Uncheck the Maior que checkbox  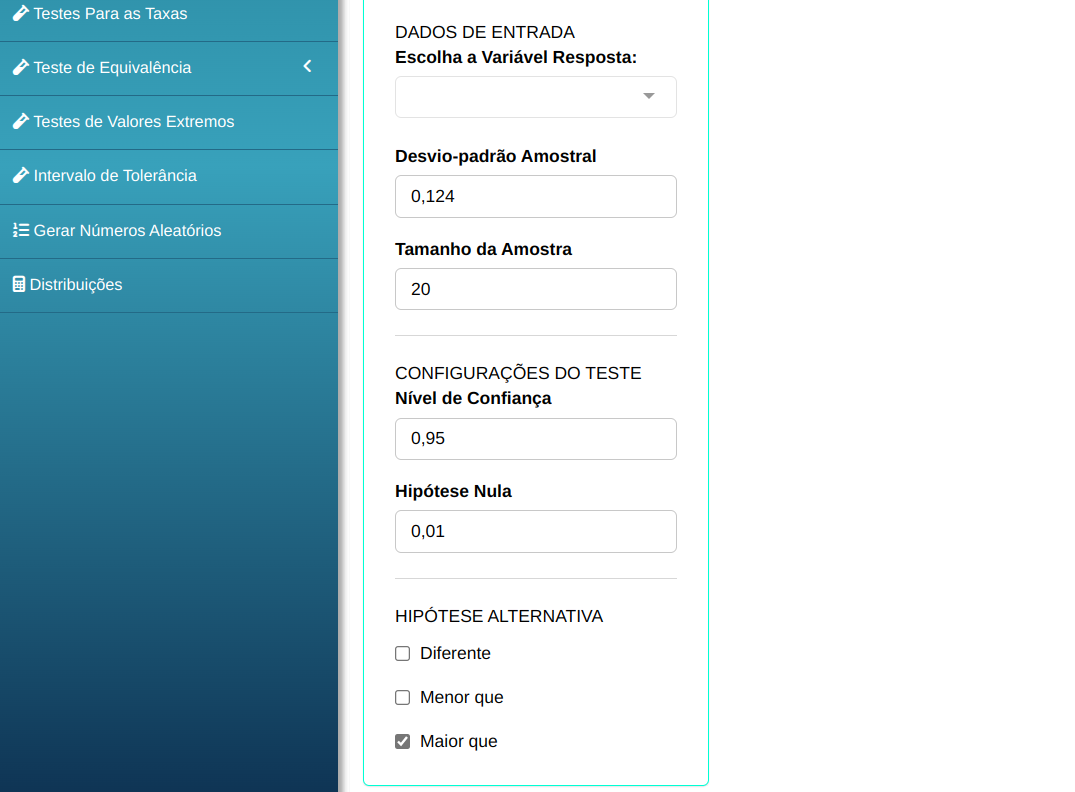point(403,742)
